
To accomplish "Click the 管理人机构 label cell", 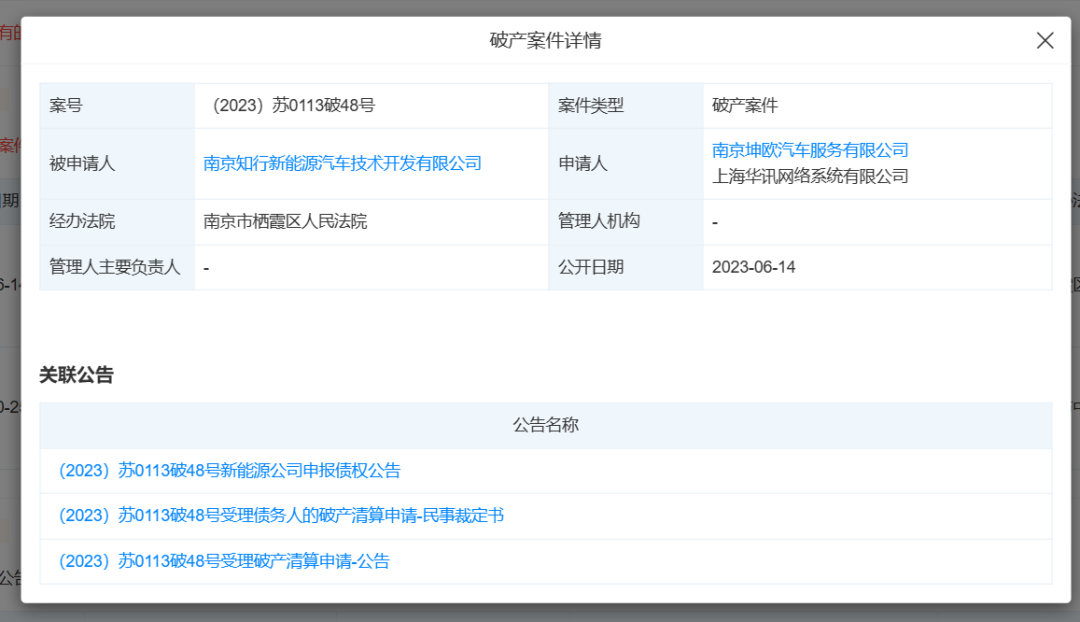I will pyautogui.click(x=625, y=222).
